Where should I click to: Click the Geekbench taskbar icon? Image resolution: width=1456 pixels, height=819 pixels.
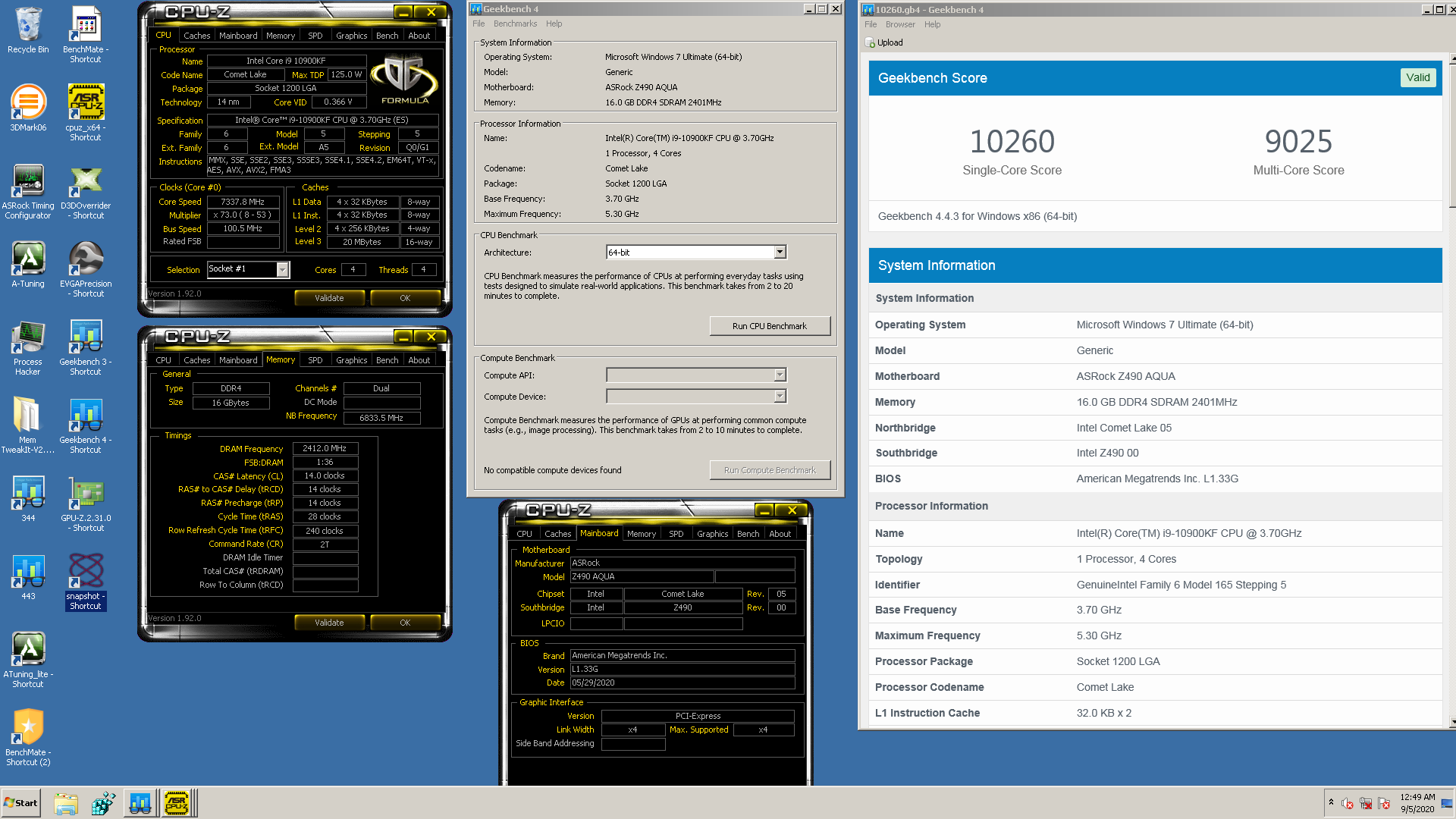coord(140,803)
